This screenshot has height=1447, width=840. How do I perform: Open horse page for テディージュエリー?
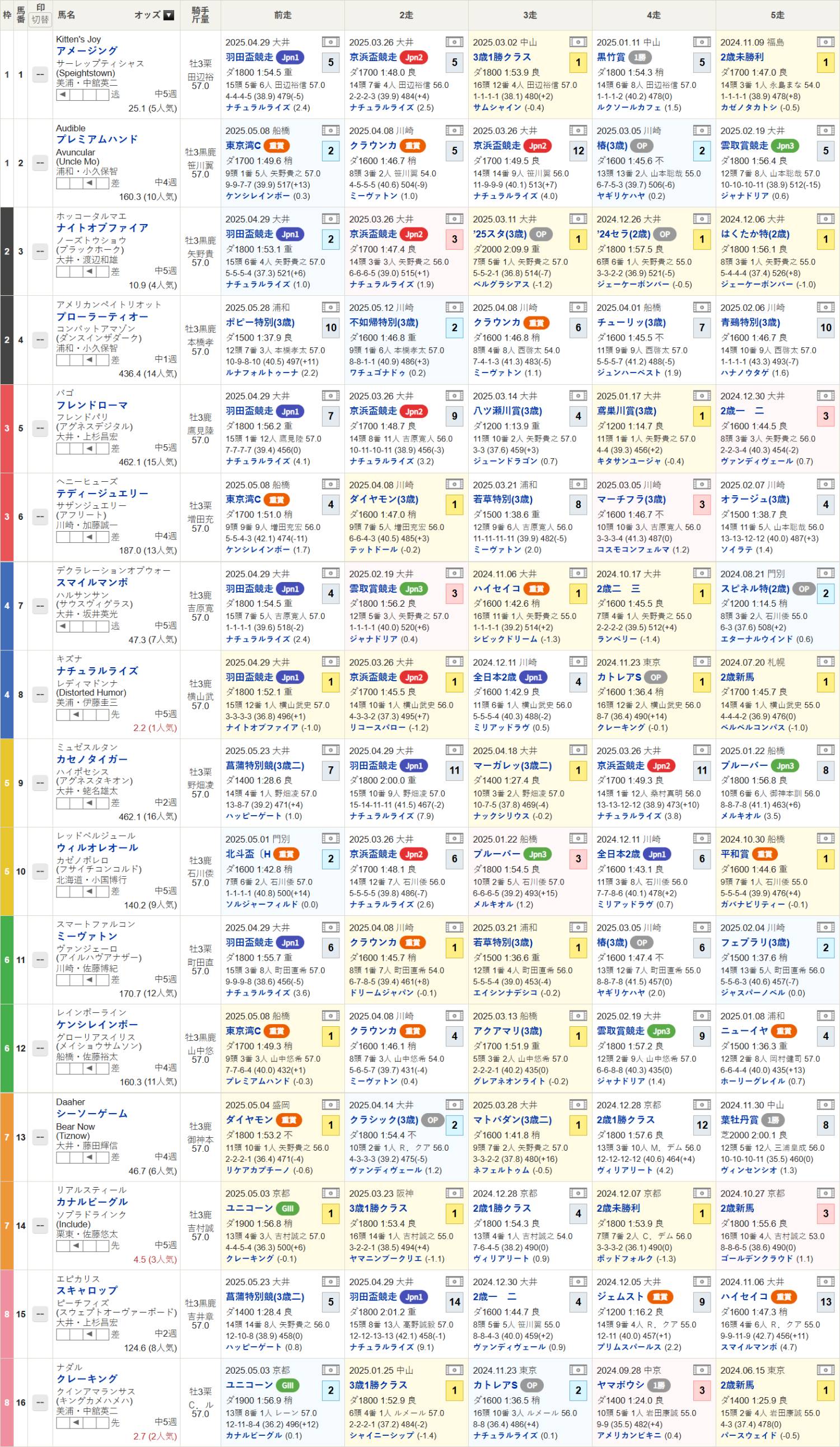(101, 493)
